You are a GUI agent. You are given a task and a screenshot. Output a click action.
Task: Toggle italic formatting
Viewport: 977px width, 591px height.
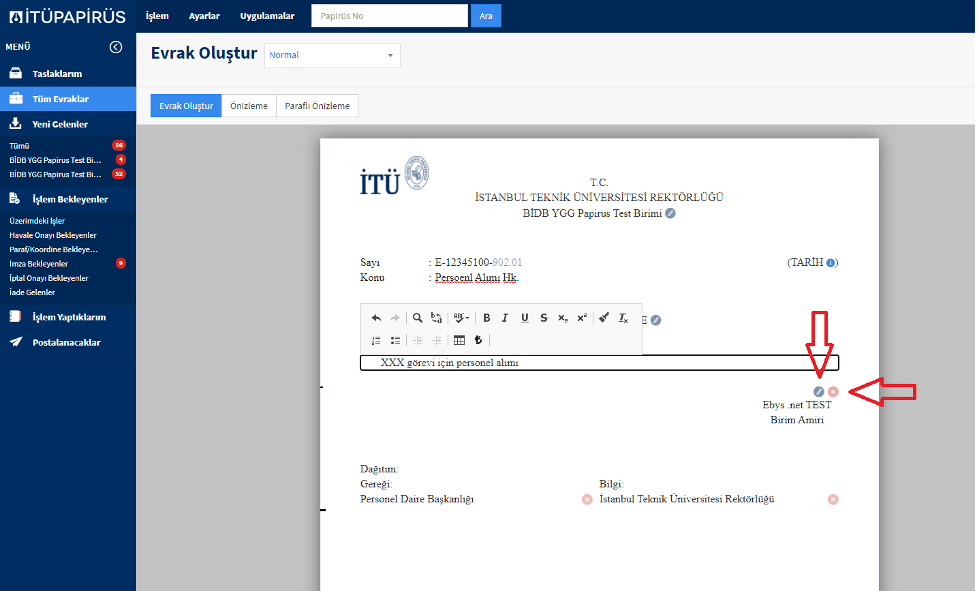pos(505,318)
